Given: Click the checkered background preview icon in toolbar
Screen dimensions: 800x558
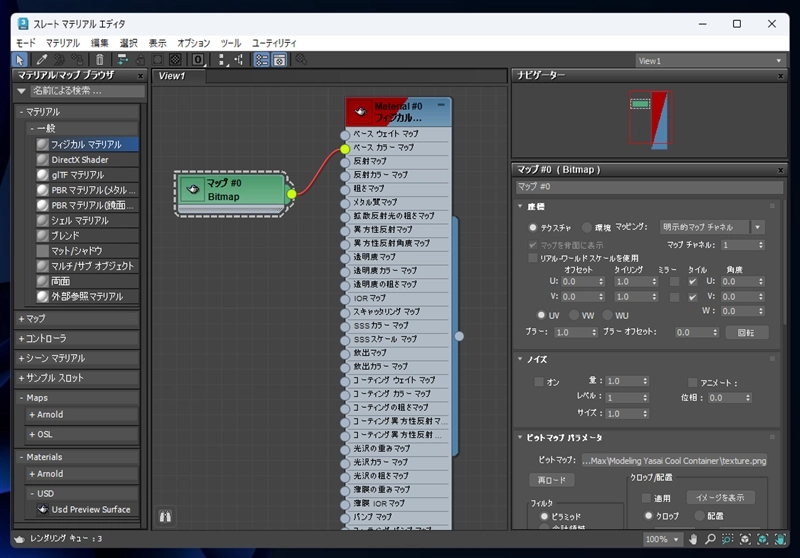Looking at the screenshot, I should tap(176, 60).
